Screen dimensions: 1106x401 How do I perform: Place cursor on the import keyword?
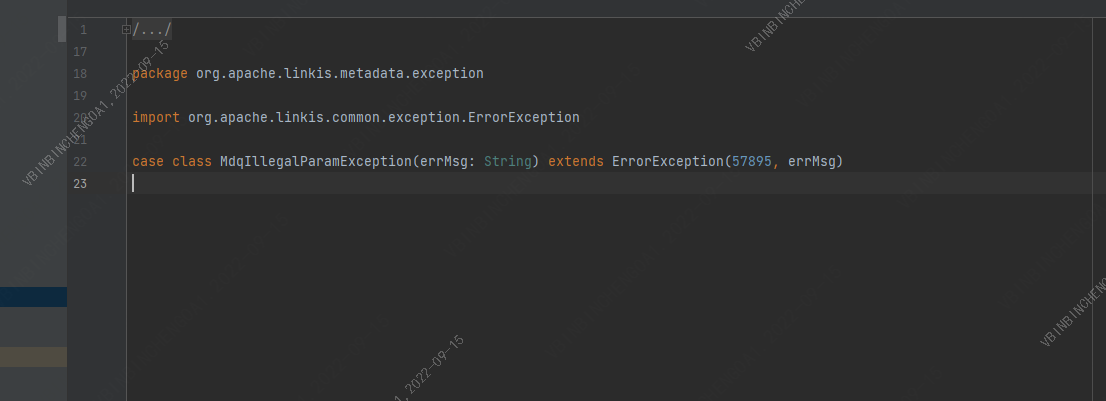point(156,118)
